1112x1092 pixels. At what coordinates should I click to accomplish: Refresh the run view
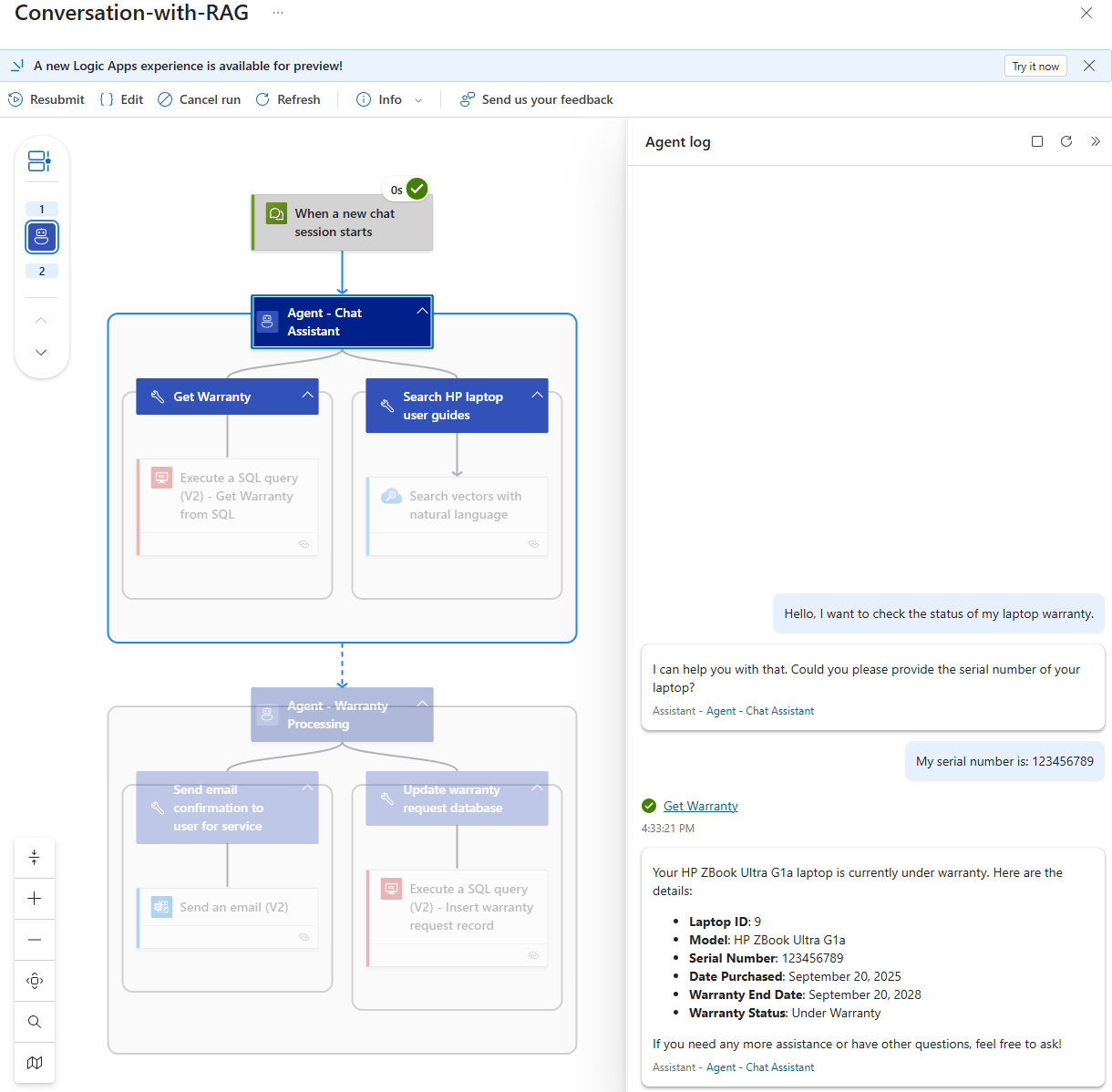click(x=288, y=99)
